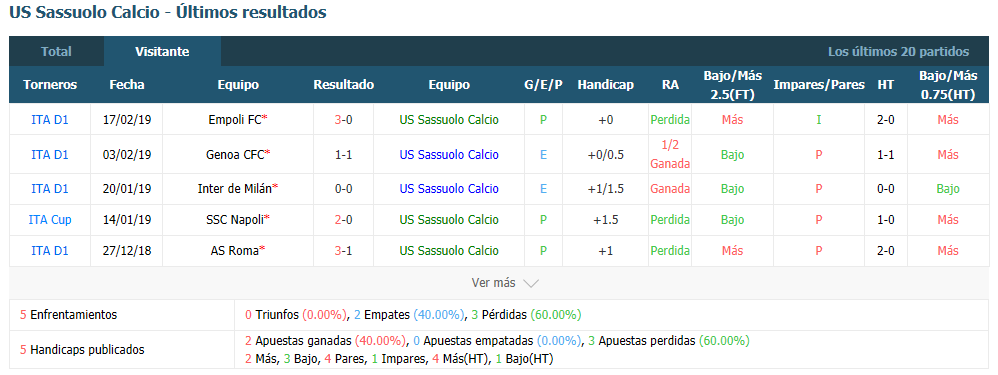This screenshot has width=998, height=375.
Task: Open US Sassuolo Calcio link in Genoa row
Action: pyautogui.click(x=449, y=154)
